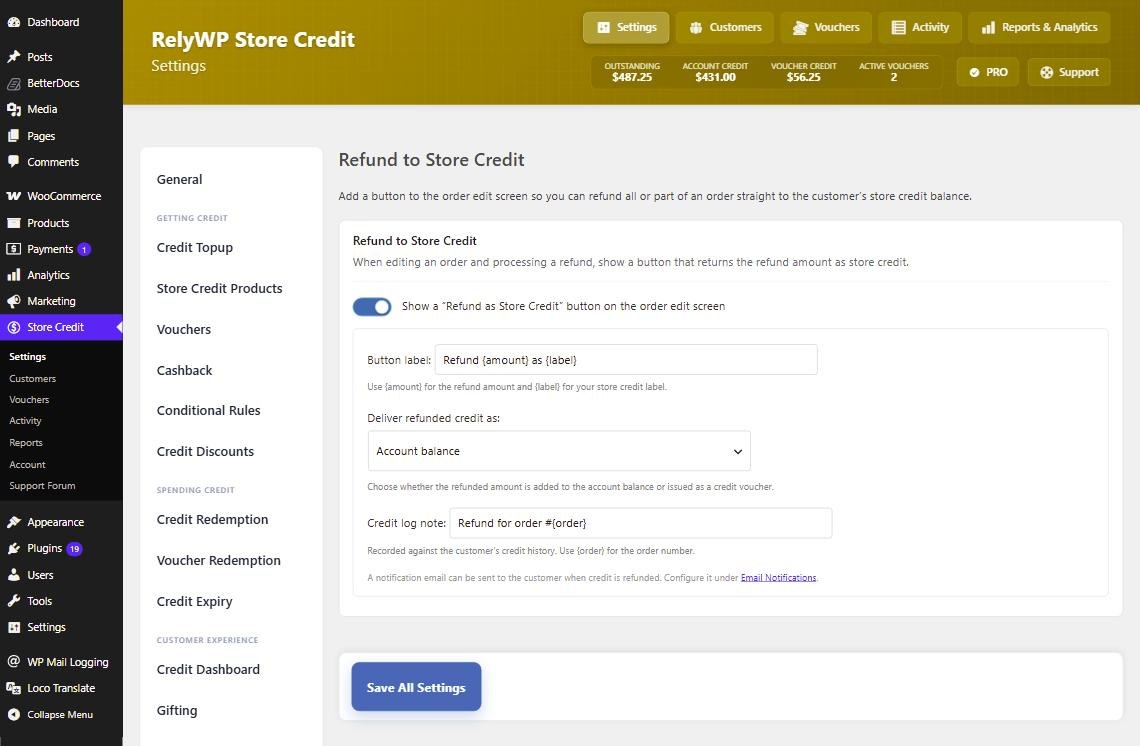
Task: Click the Save All Settings button
Action: 417,686
